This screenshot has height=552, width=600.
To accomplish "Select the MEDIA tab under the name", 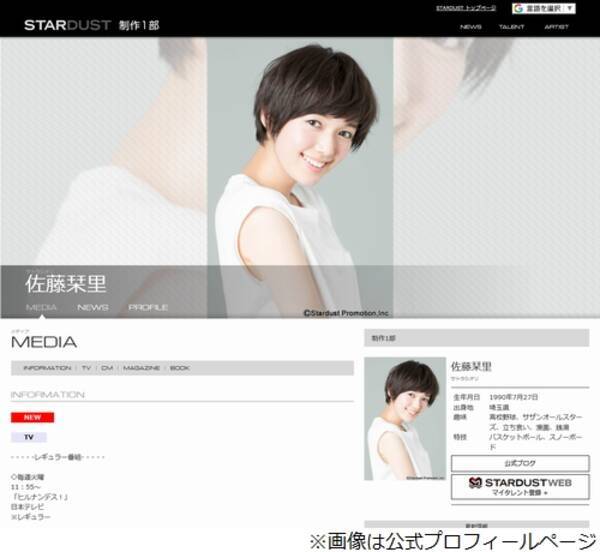I will (x=41, y=308).
